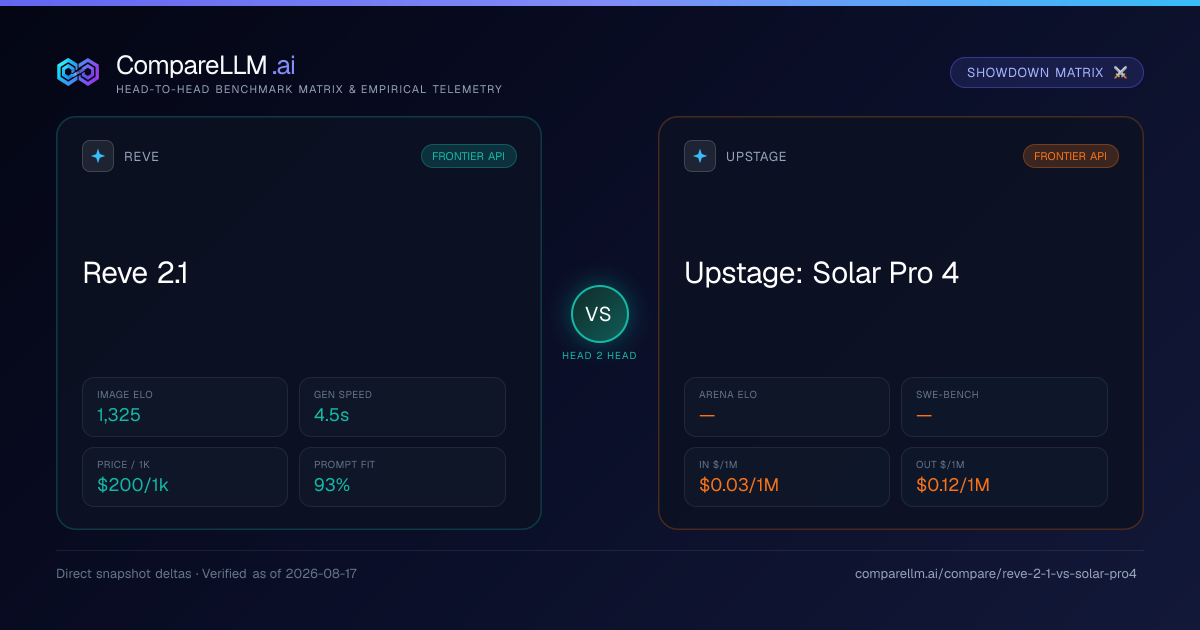The height and width of the screenshot is (630, 1200).
Task: Click the circular VS badge
Action: pyautogui.click(x=599, y=314)
